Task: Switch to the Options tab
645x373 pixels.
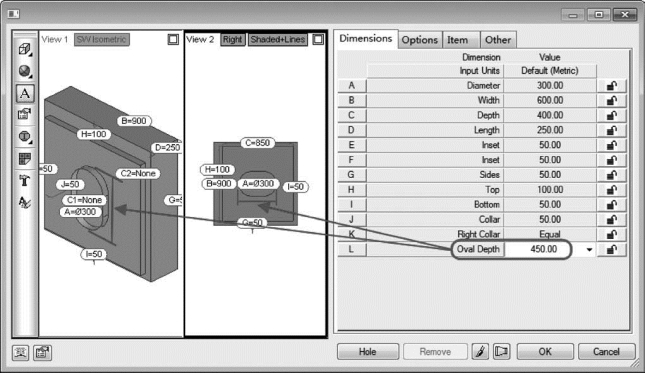Action: click(x=420, y=40)
